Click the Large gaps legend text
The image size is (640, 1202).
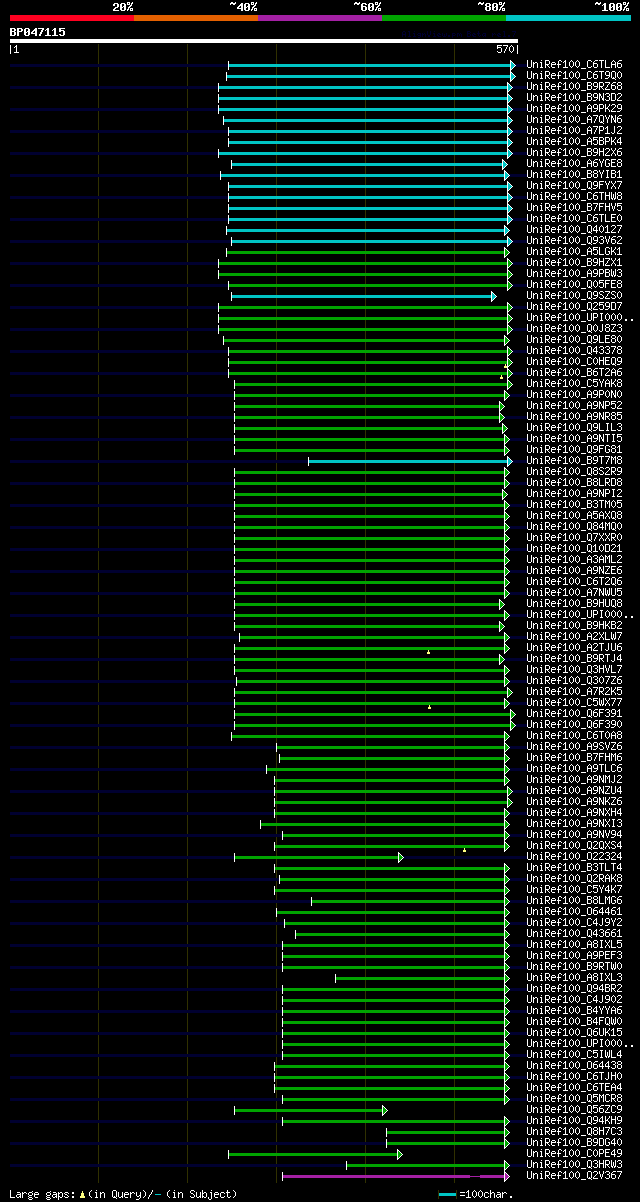pyautogui.click(x=123, y=1194)
